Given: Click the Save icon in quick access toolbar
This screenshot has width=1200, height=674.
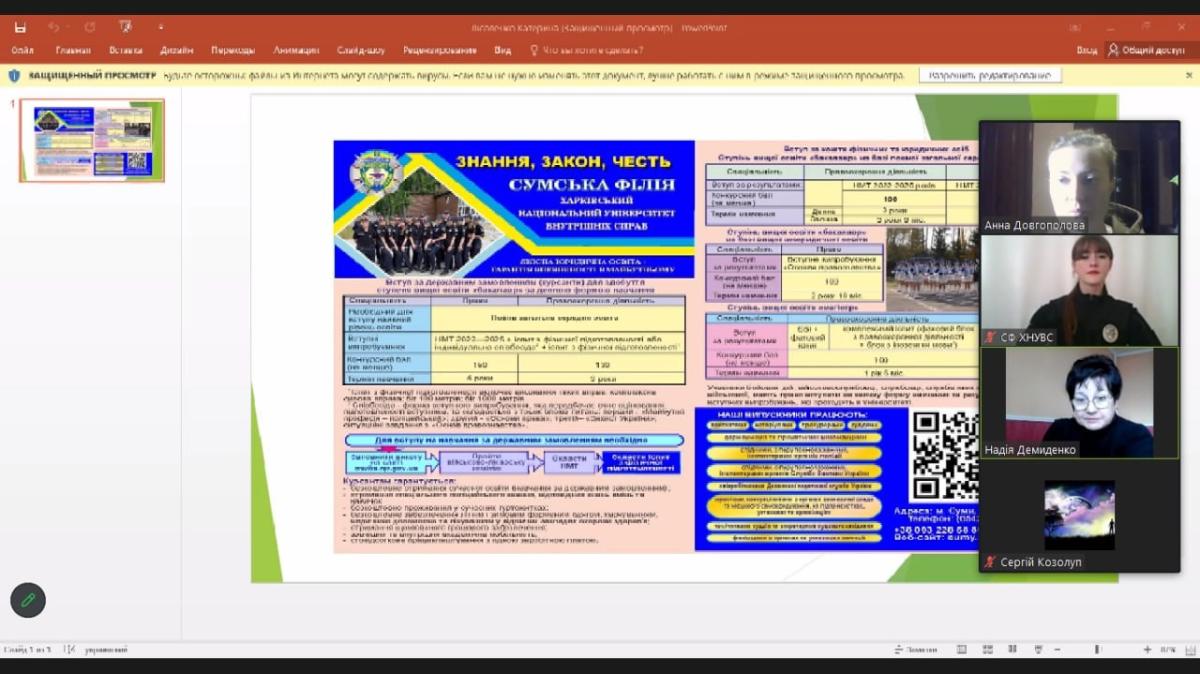Looking at the screenshot, I should click(20, 27).
